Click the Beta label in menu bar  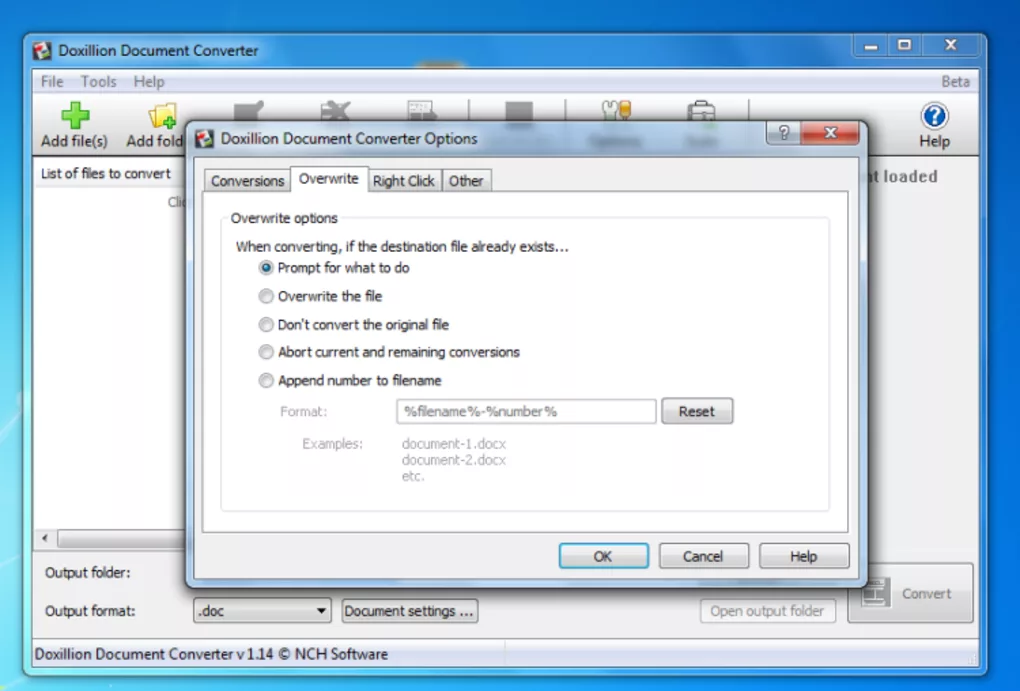(x=955, y=82)
